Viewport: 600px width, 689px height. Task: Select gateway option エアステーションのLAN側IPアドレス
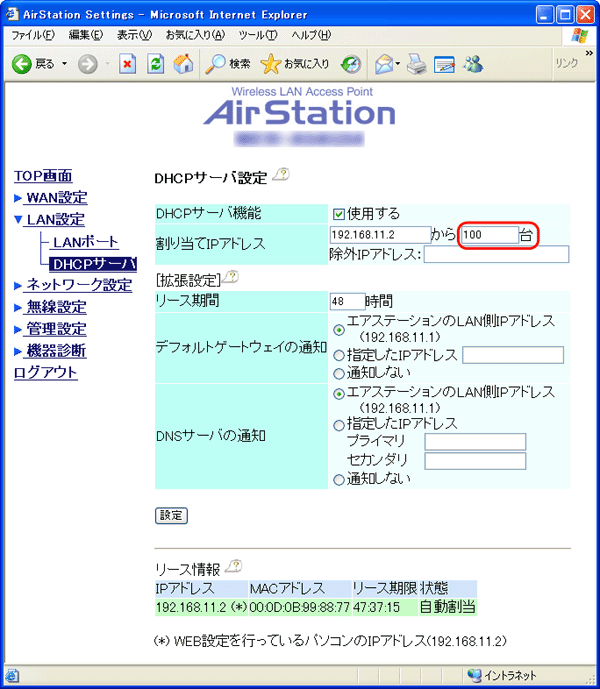tap(338, 330)
